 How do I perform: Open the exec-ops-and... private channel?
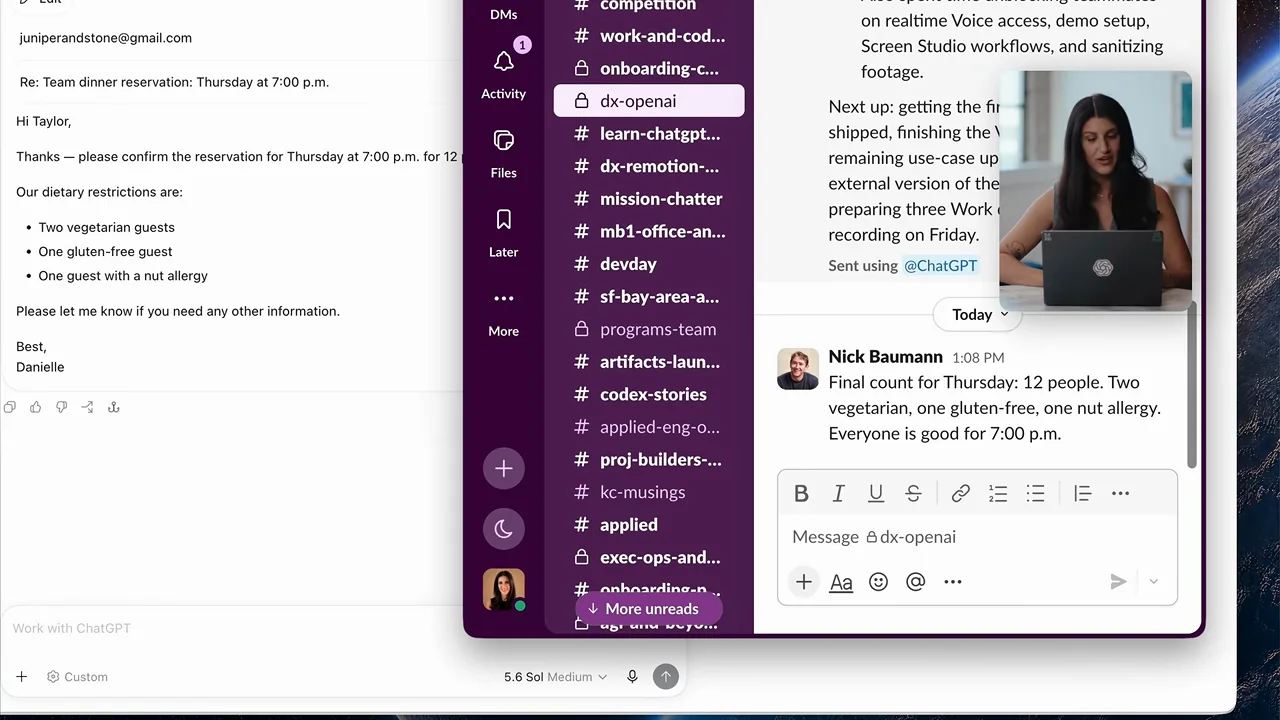649,557
